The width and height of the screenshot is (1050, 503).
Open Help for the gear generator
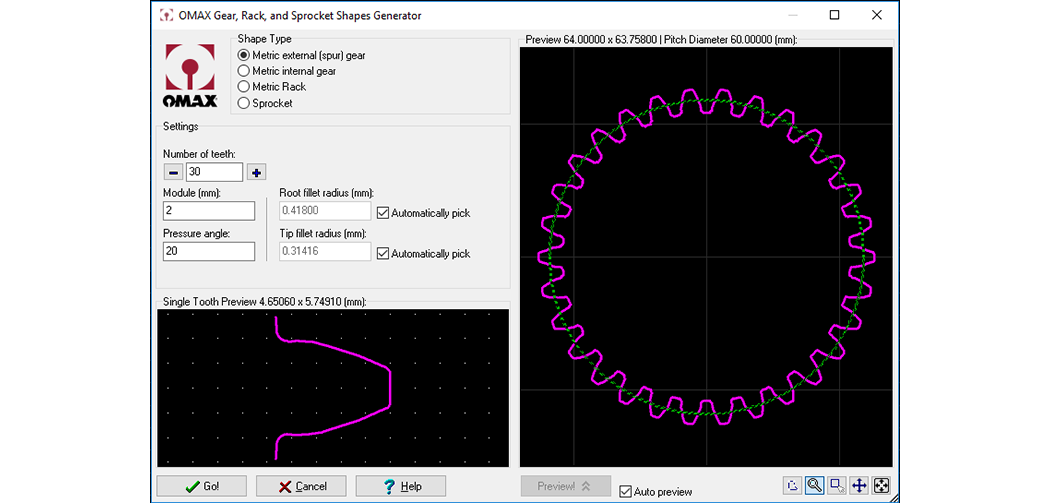[401, 486]
